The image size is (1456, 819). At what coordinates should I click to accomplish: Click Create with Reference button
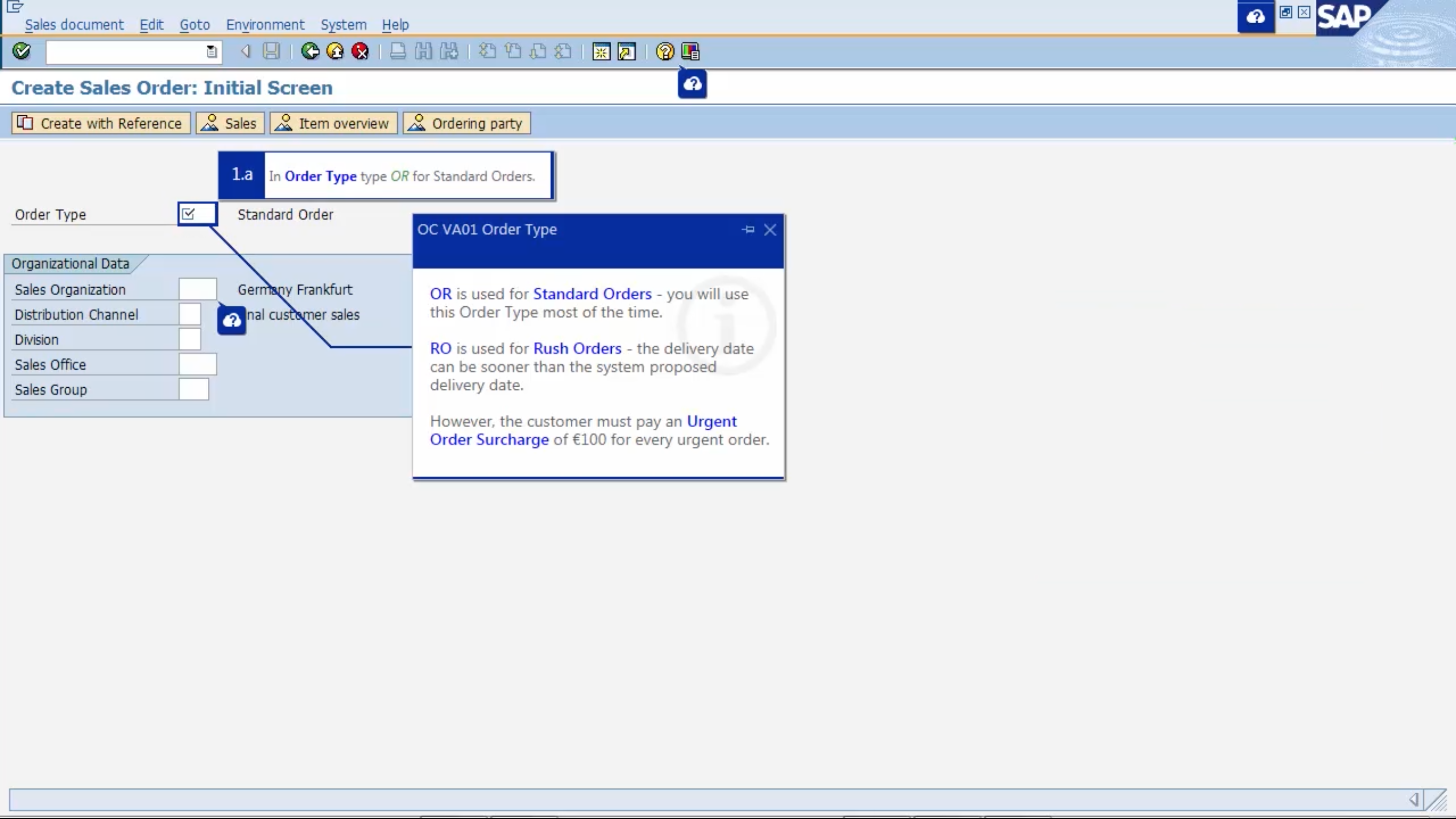(x=101, y=123)
